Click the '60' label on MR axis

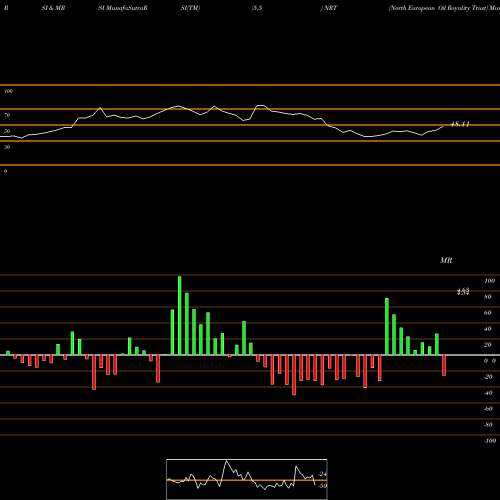[x=488, y=313]
